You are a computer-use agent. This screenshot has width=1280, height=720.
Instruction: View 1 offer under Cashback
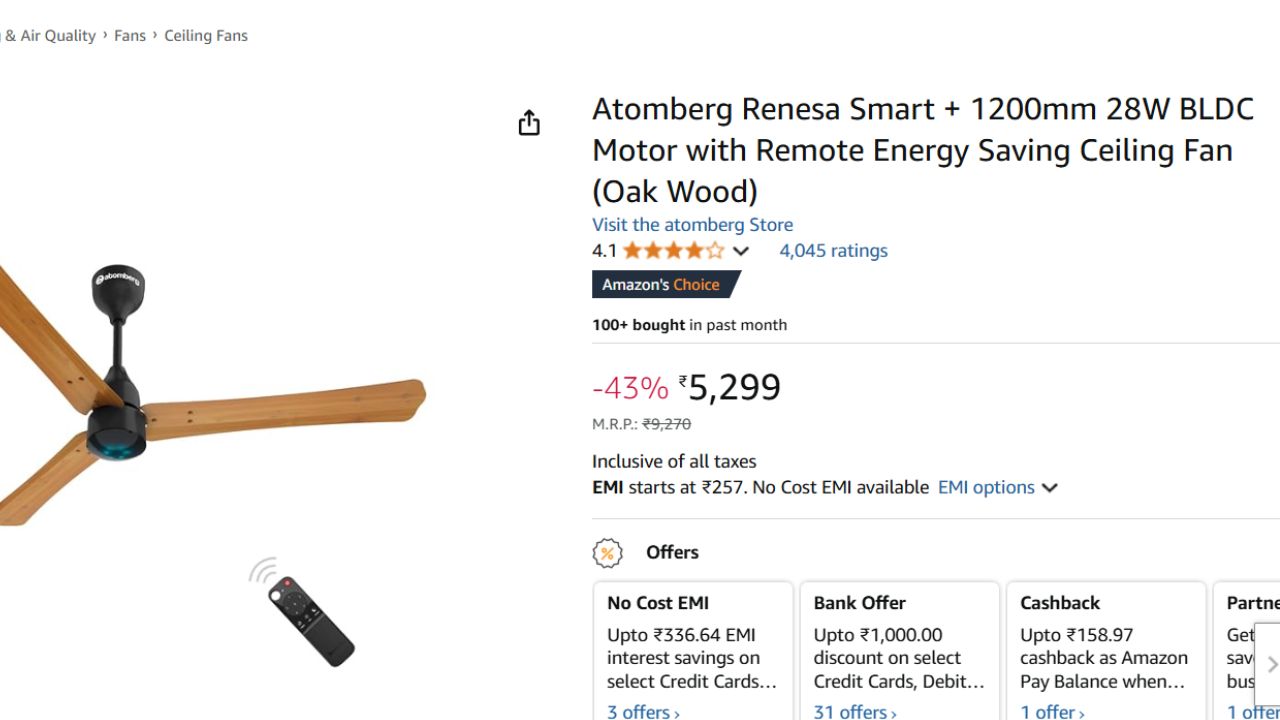(x=1051, y=712)
